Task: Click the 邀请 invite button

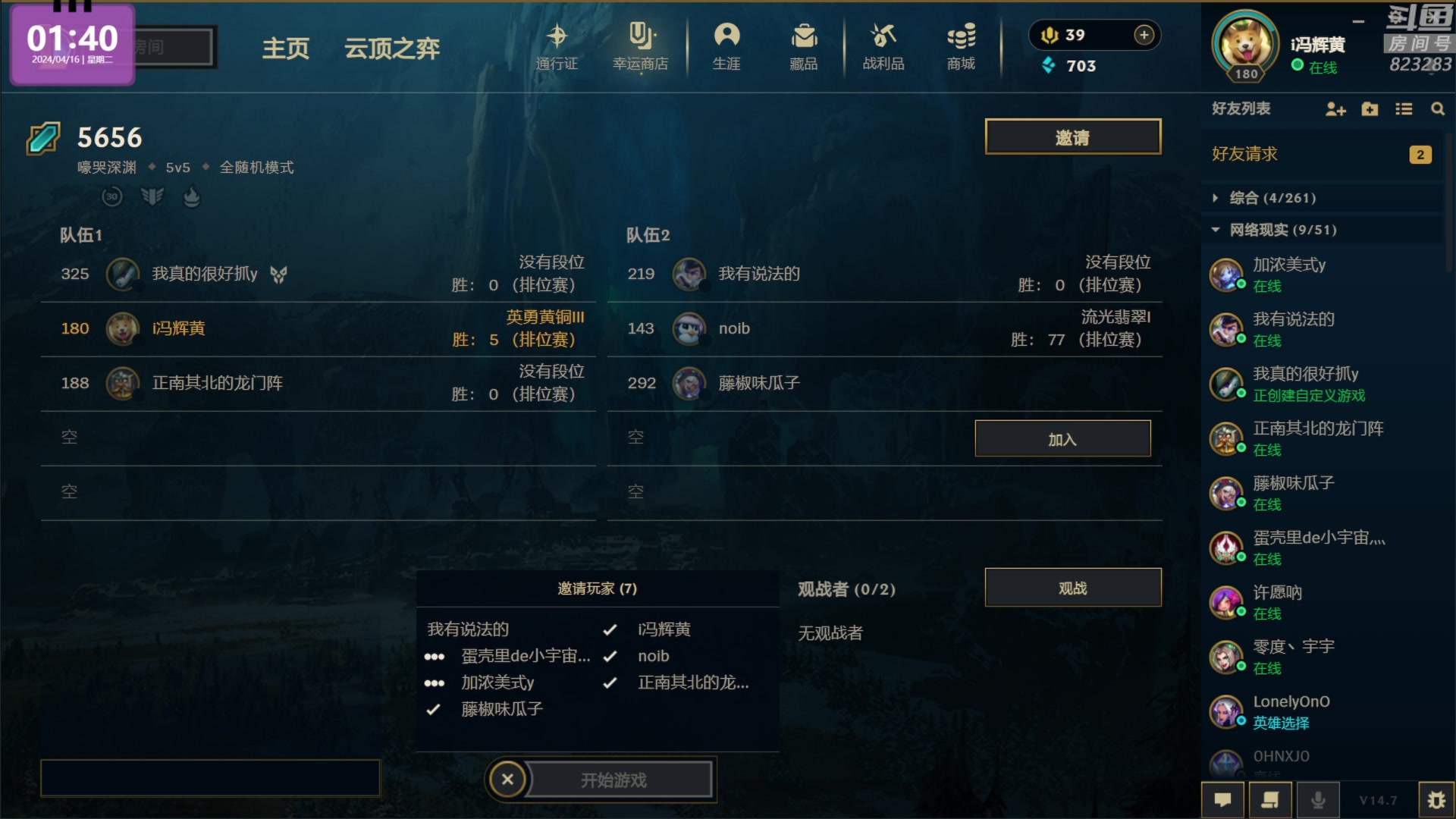Action: coord(1073,136)
